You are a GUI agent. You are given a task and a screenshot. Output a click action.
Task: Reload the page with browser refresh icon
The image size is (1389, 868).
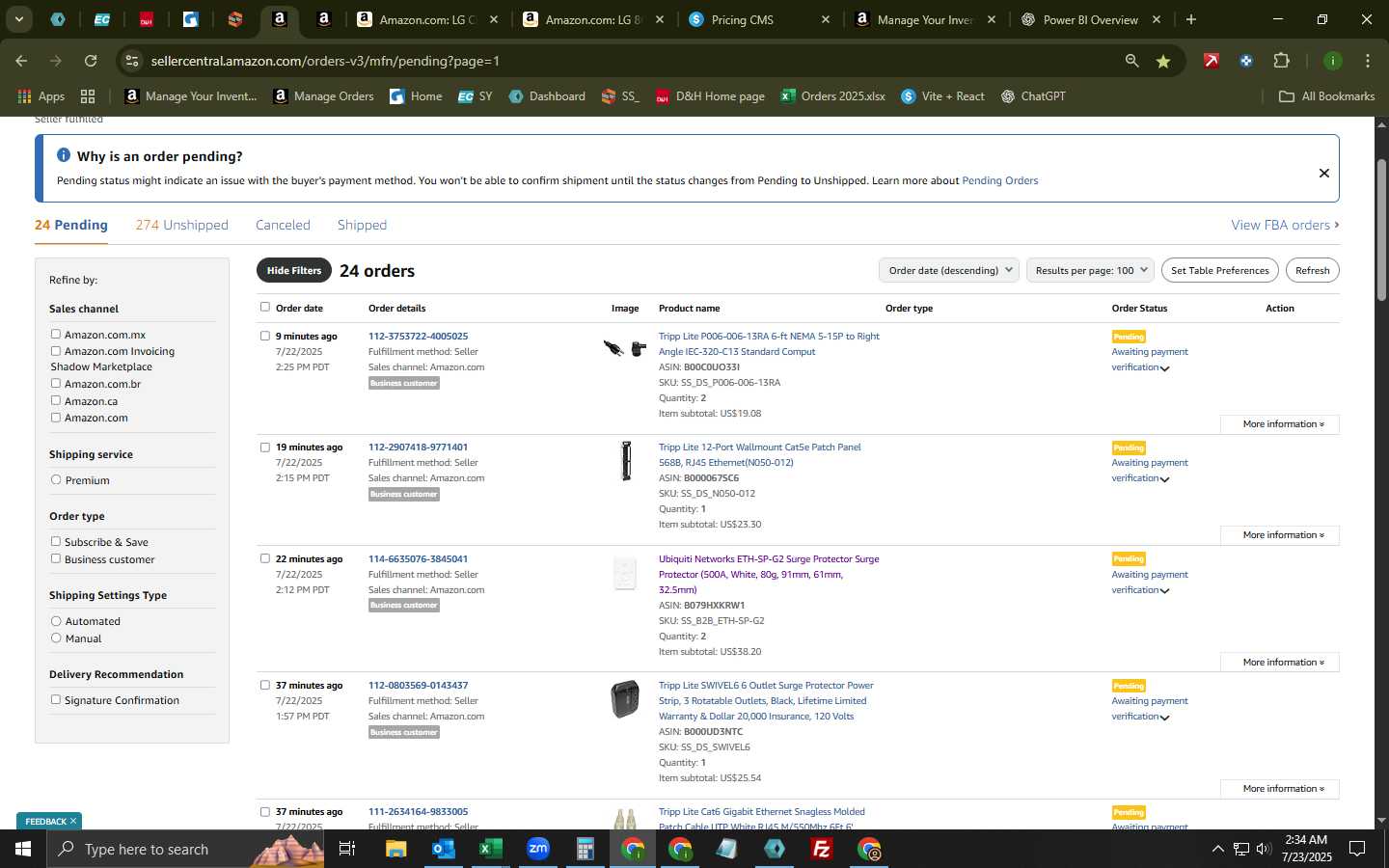(91, 61)
